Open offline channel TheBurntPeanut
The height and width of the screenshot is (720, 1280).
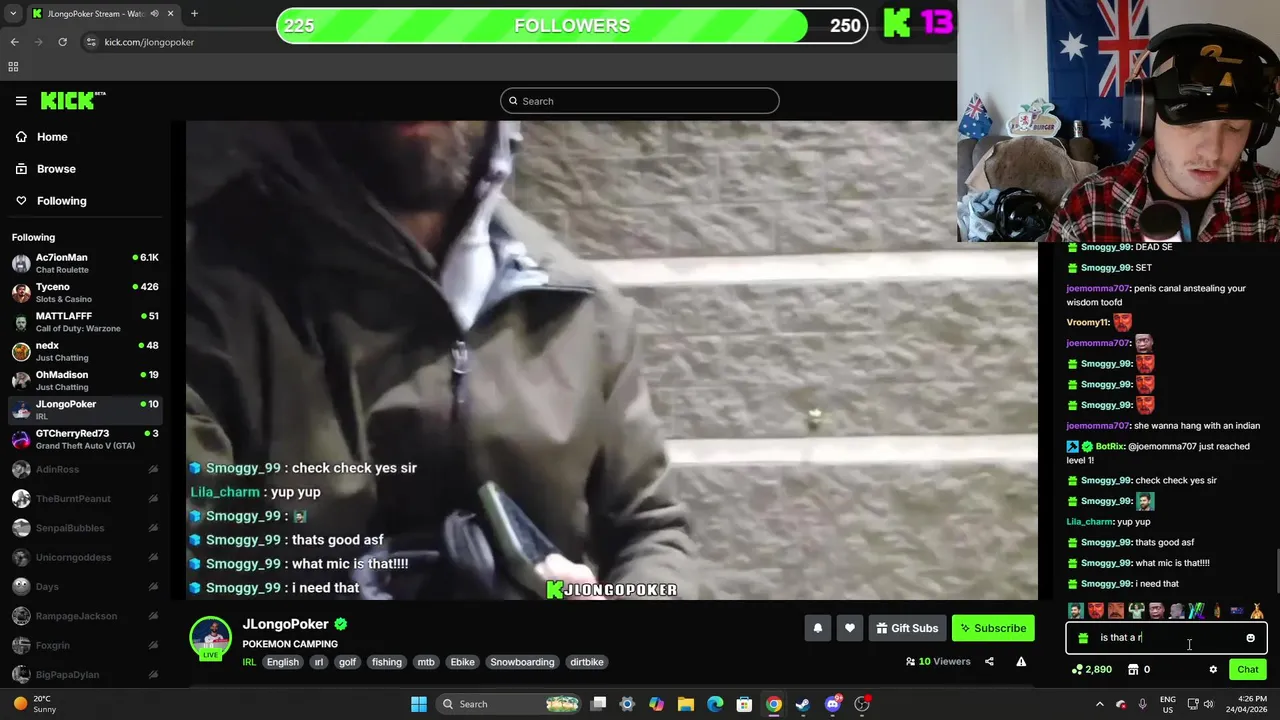85,498
